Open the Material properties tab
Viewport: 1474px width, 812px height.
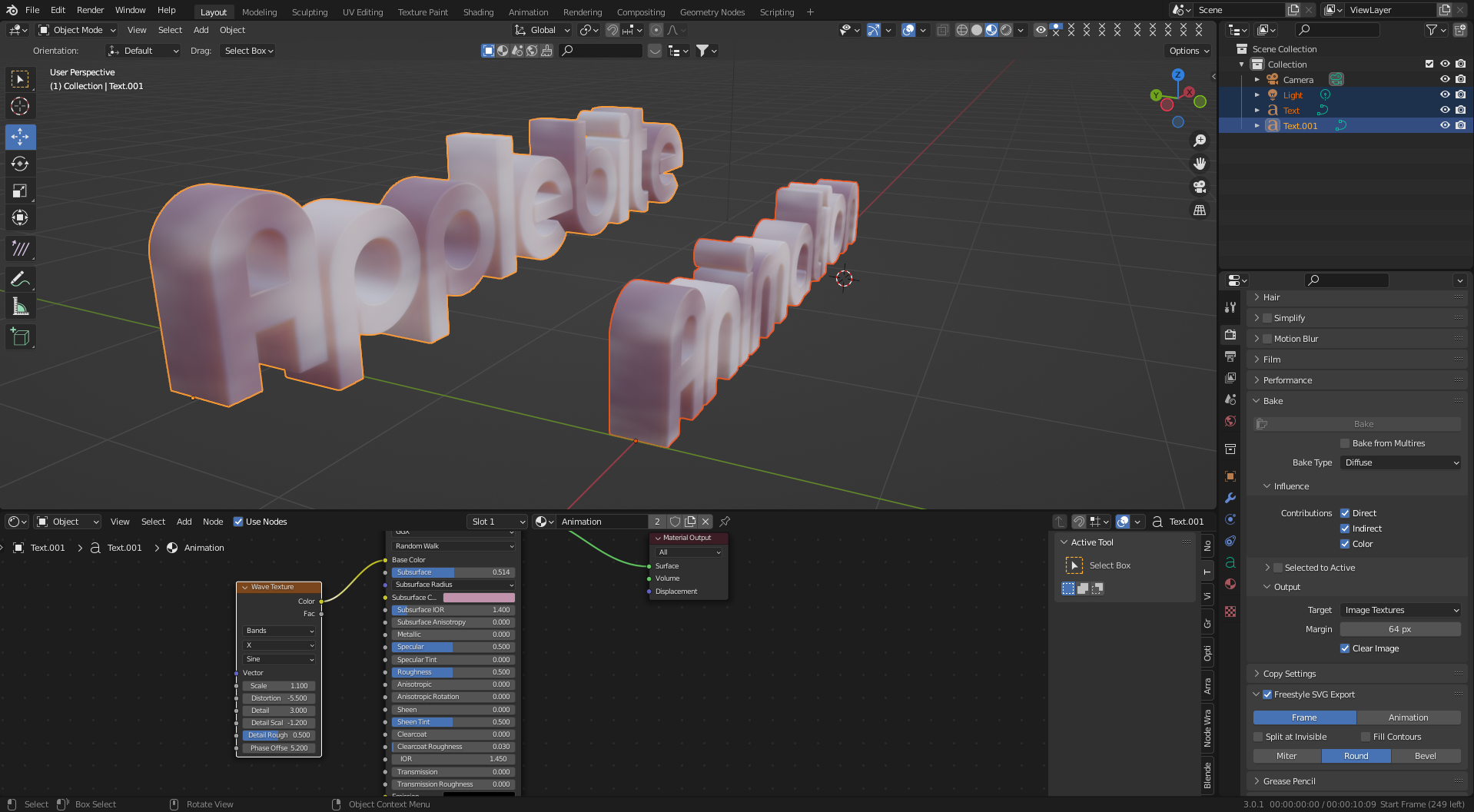coord(1230,584)
